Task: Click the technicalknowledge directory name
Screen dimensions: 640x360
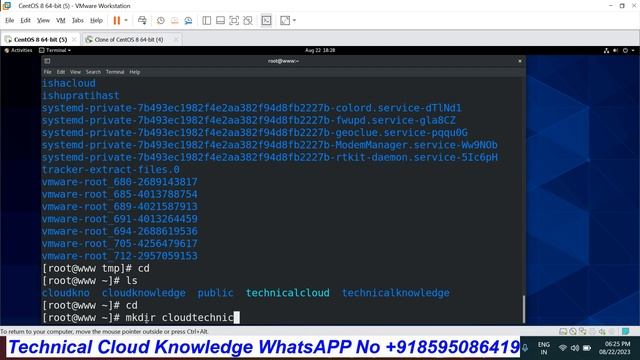Action: click(396, 293)
